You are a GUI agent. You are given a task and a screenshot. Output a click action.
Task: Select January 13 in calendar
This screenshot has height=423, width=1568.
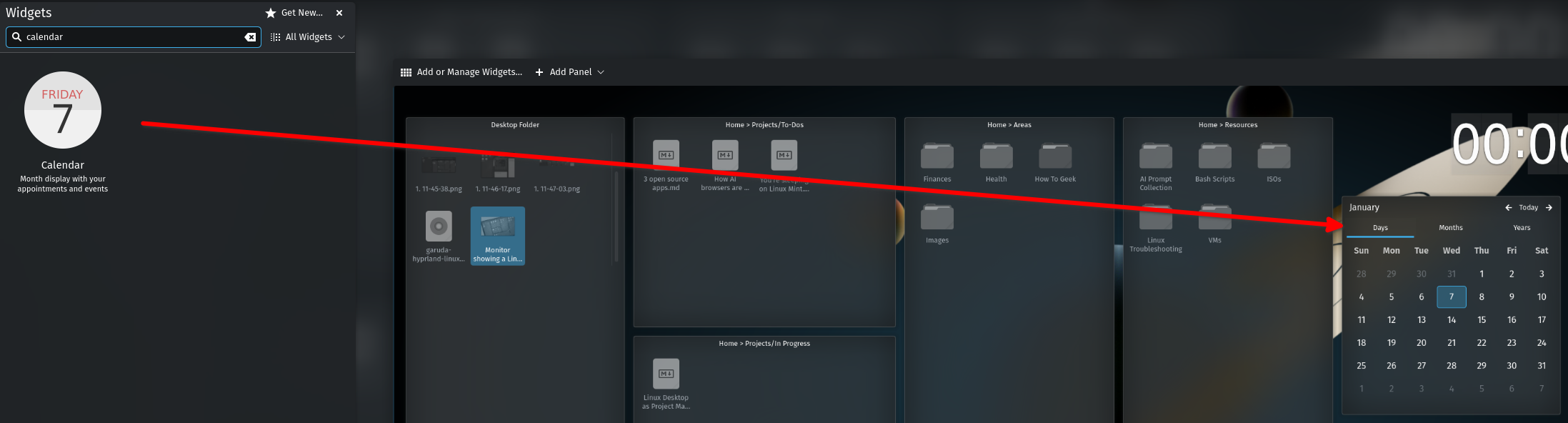[1422, 320]
